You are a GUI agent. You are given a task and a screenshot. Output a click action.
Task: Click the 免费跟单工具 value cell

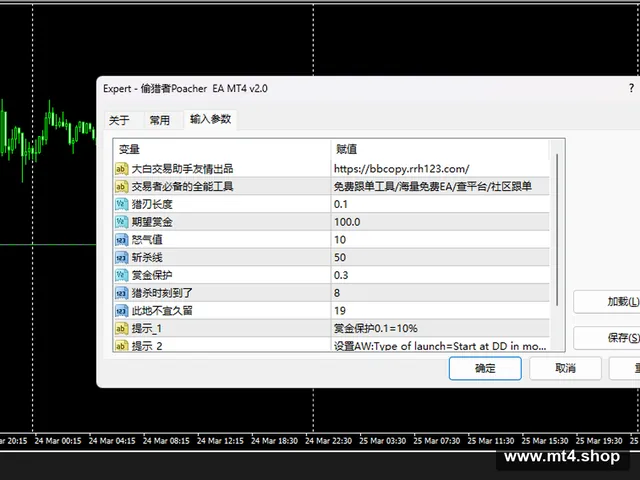440,187
